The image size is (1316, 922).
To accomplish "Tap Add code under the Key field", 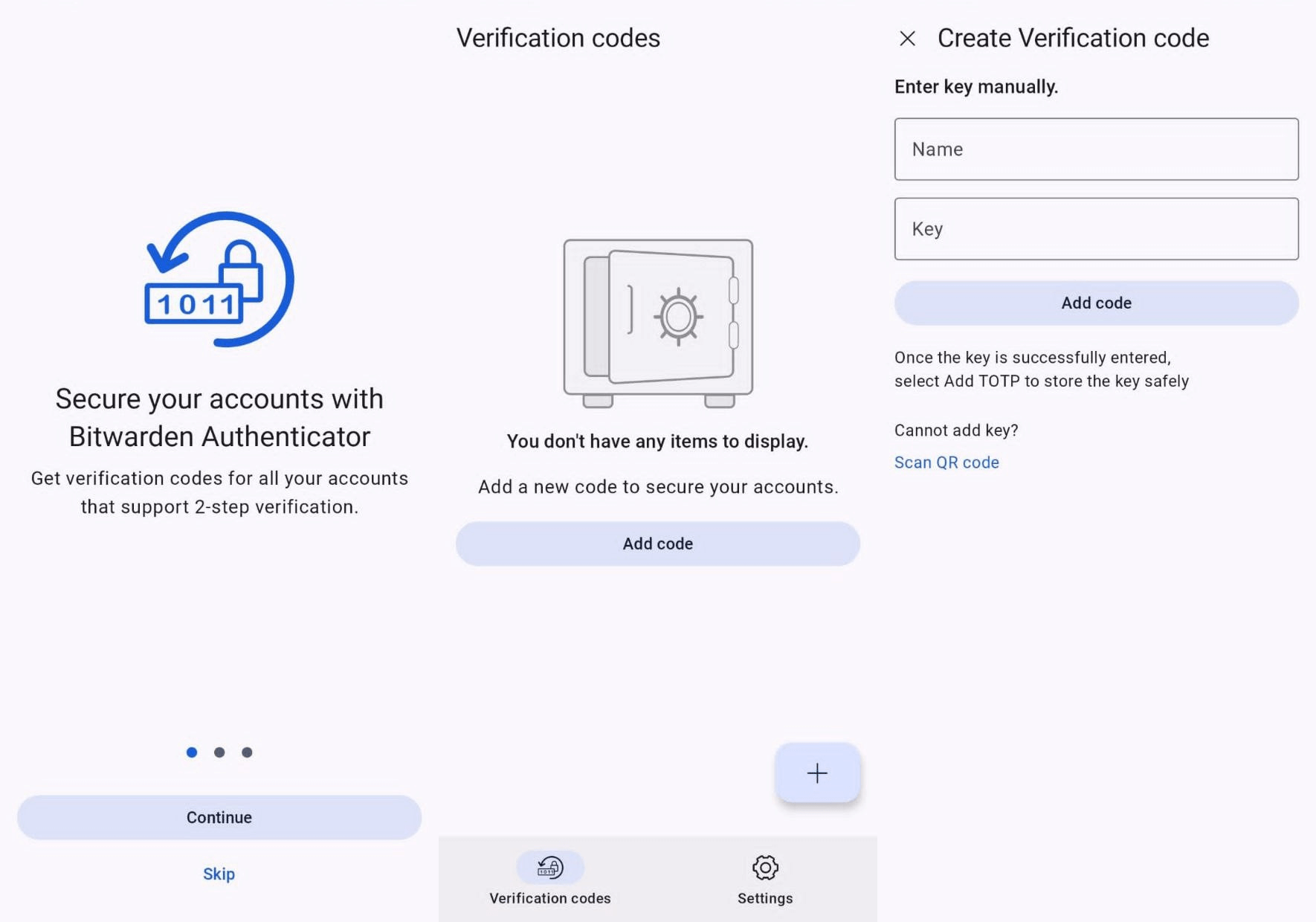I will (x=1096, y=303).
